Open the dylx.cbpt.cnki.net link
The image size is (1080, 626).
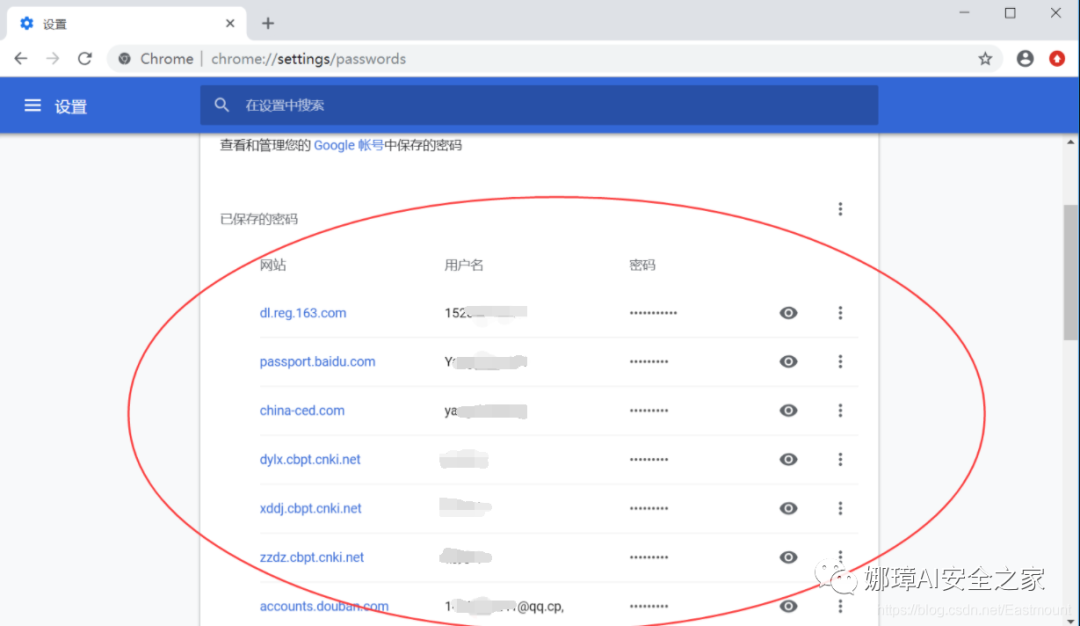click(x=310, y=459)
